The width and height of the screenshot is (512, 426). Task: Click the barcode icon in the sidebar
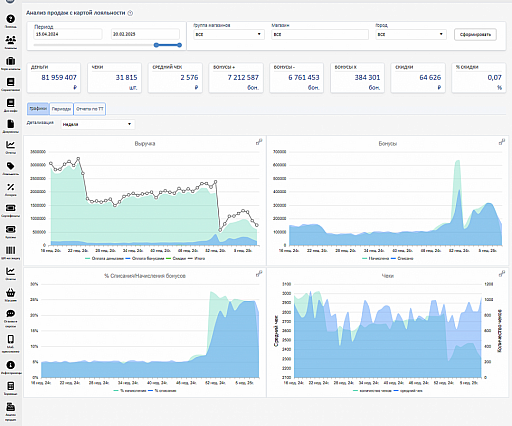[x=11, y=250]
